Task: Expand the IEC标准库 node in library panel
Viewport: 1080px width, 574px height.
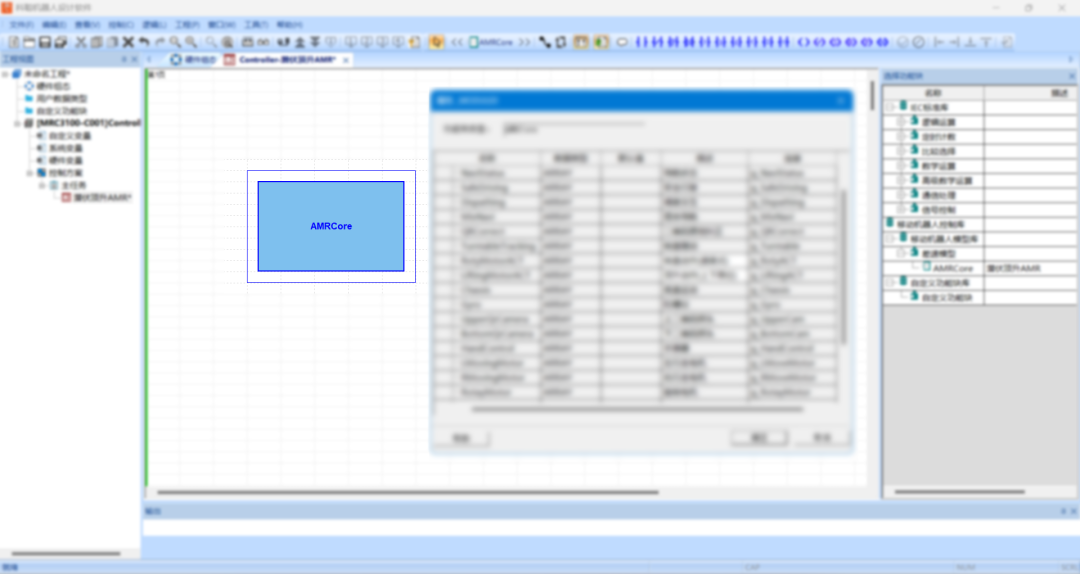Action: [x=890, y=106]
